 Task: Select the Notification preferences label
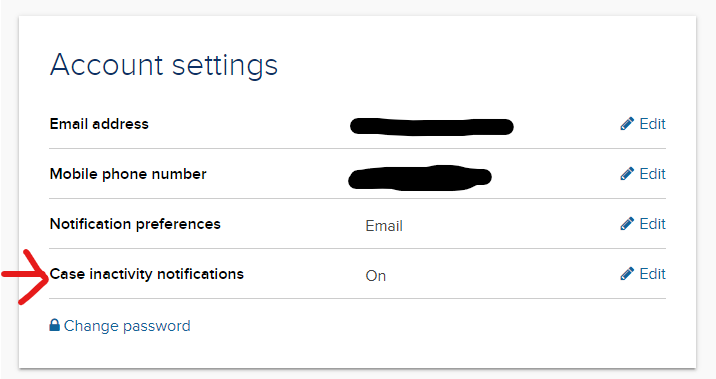pyautogui.click(x=135, y=224)
